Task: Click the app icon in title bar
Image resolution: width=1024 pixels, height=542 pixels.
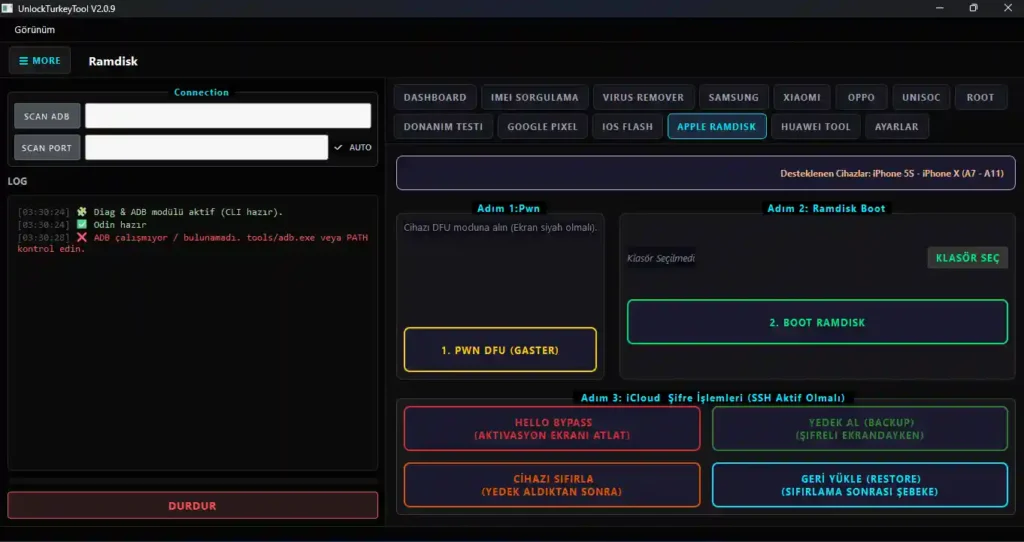Action: (7, 8)
